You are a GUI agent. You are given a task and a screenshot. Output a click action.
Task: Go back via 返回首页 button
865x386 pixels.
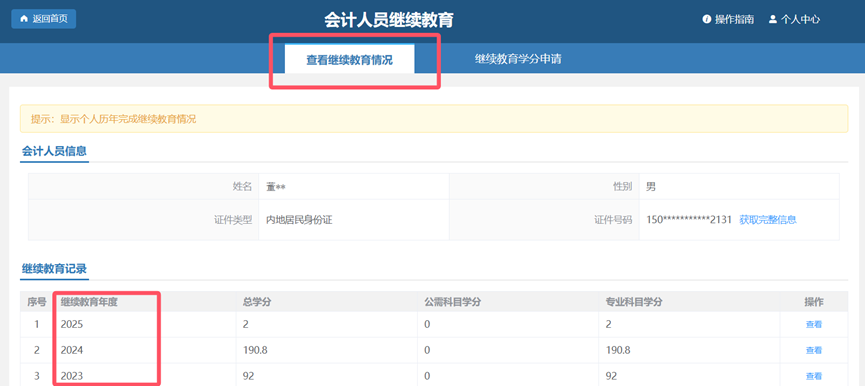(44, 19)
